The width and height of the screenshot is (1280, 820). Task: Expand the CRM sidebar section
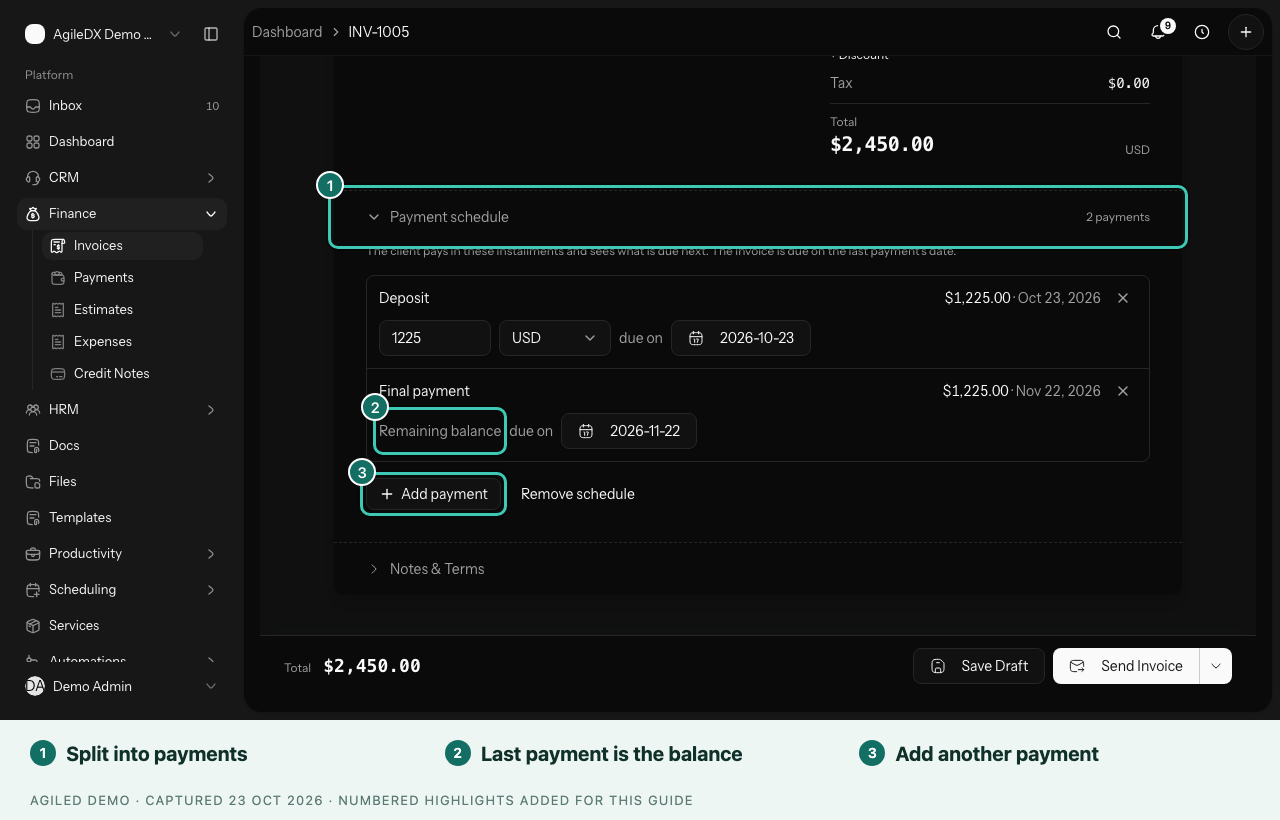pos(122,178)
